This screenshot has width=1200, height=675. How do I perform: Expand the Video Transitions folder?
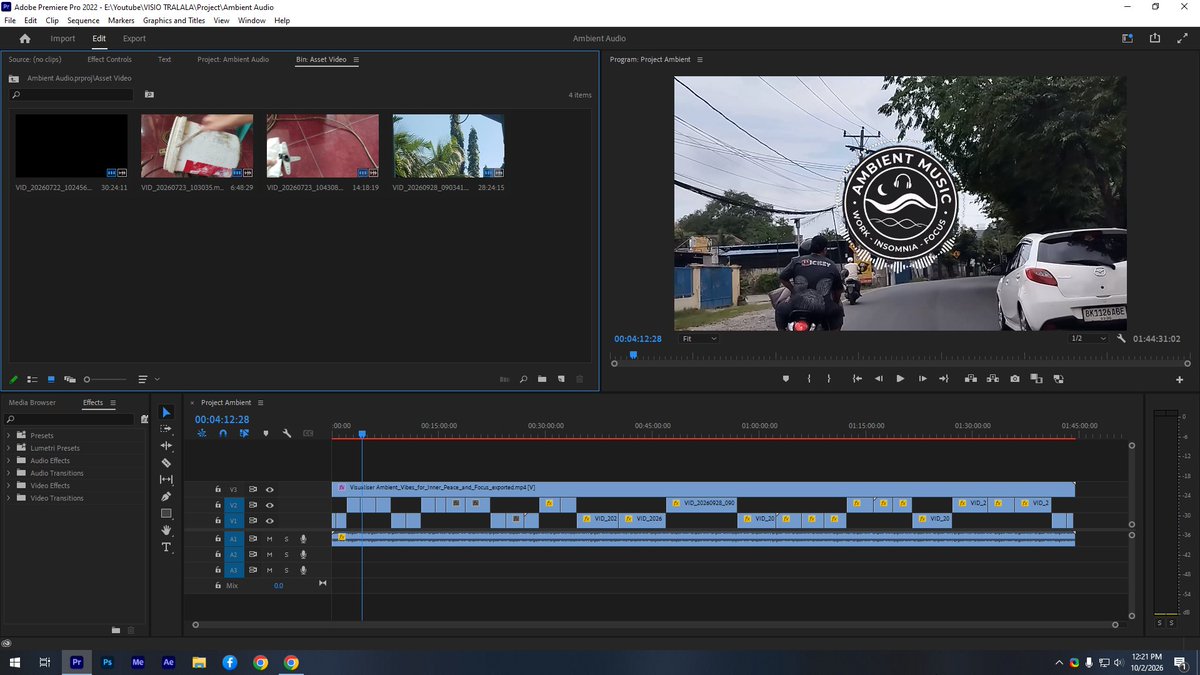point(9,498)
